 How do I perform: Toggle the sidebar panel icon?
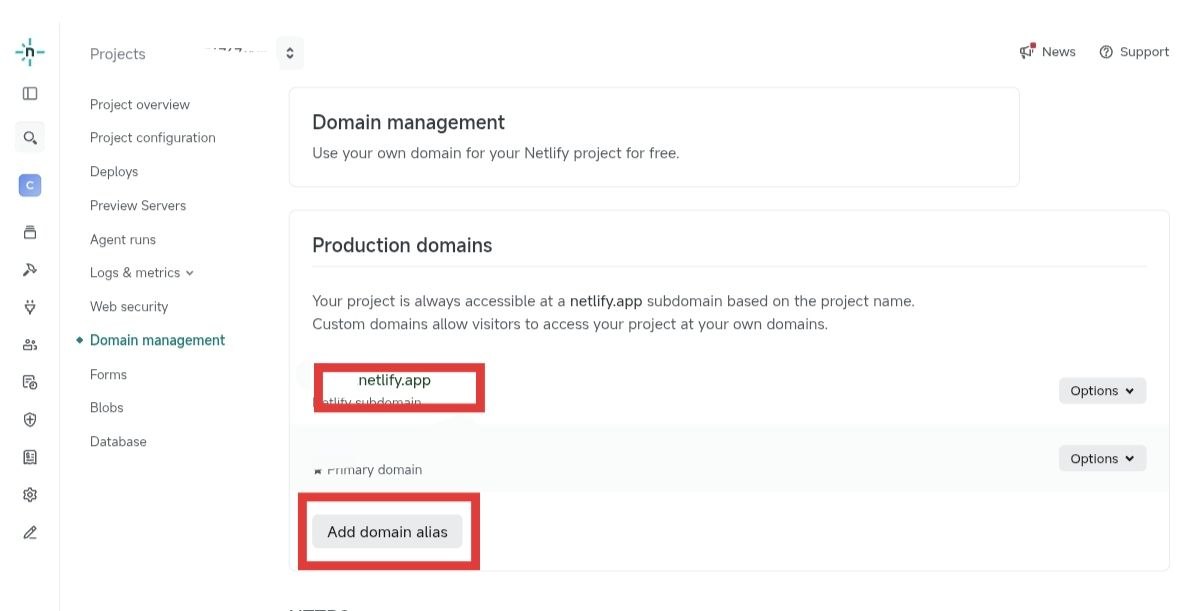tap(30, 93)
